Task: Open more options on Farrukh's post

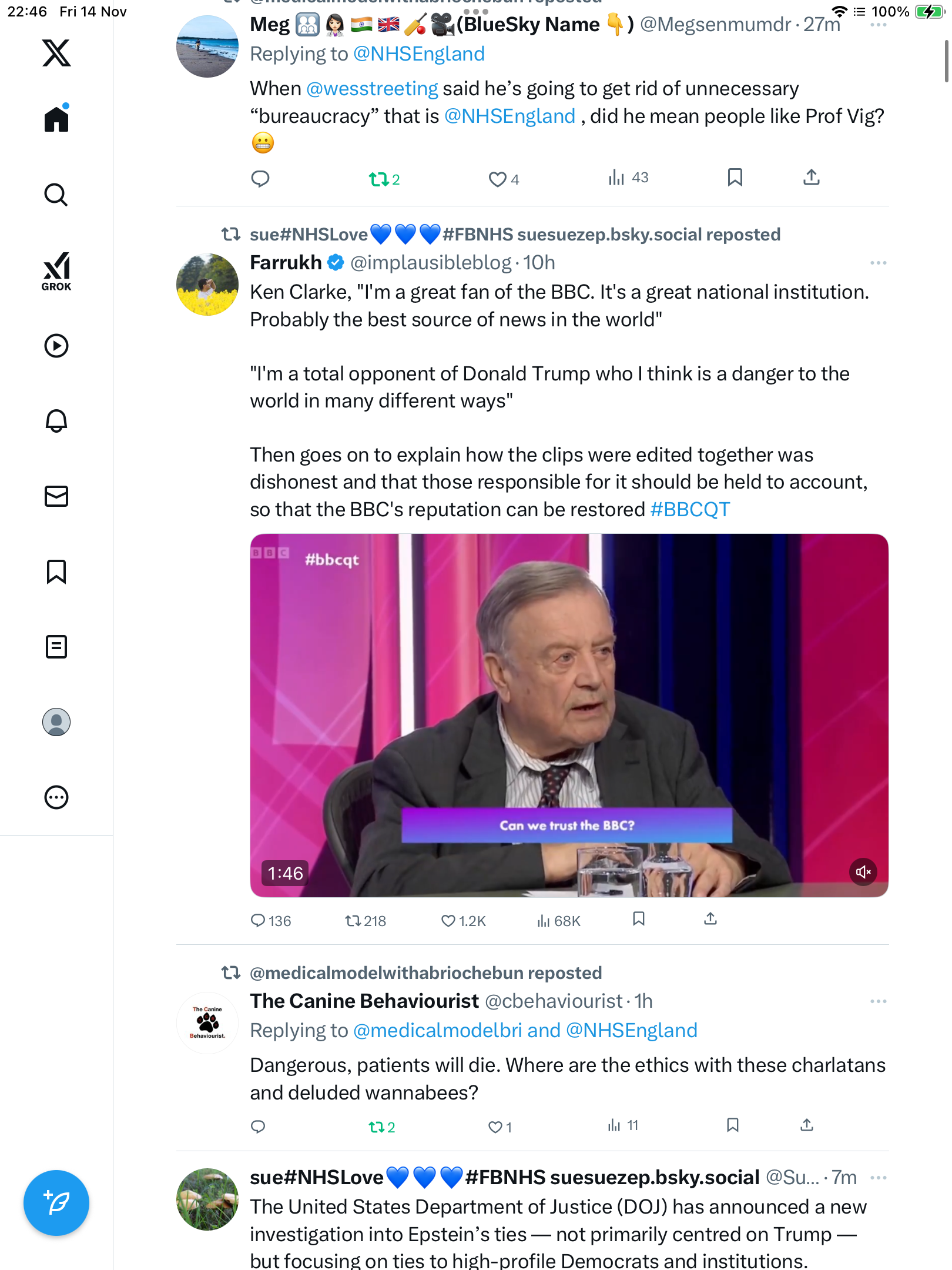Action: click(x=878, y=263)
